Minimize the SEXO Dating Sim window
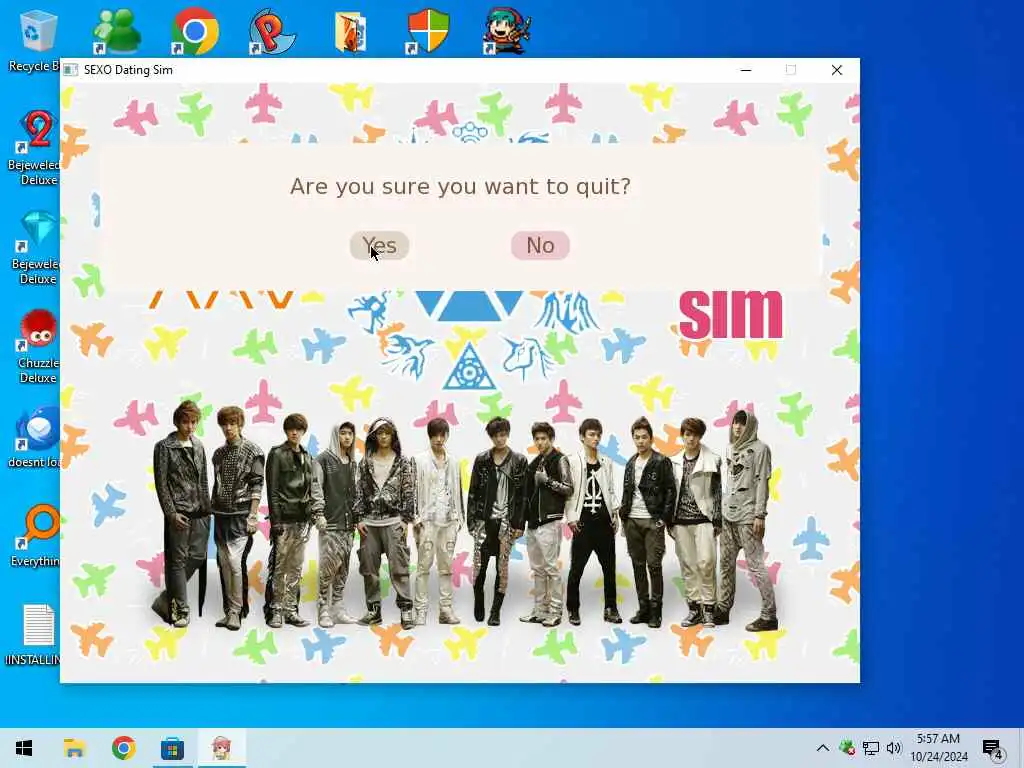This screenshot has width=1024, height=768. point(746,70)
